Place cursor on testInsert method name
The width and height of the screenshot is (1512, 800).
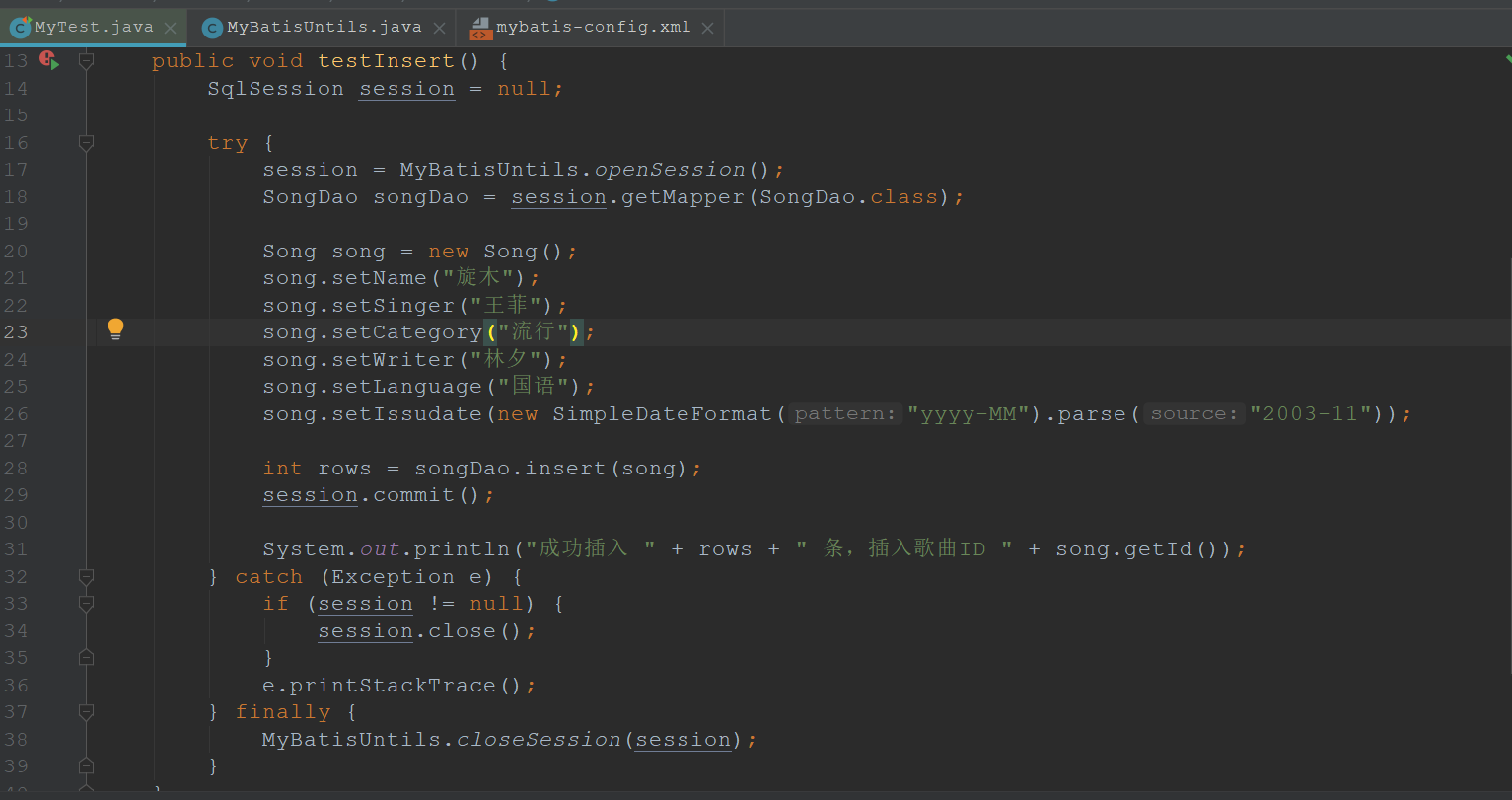(x=386, y=61)
